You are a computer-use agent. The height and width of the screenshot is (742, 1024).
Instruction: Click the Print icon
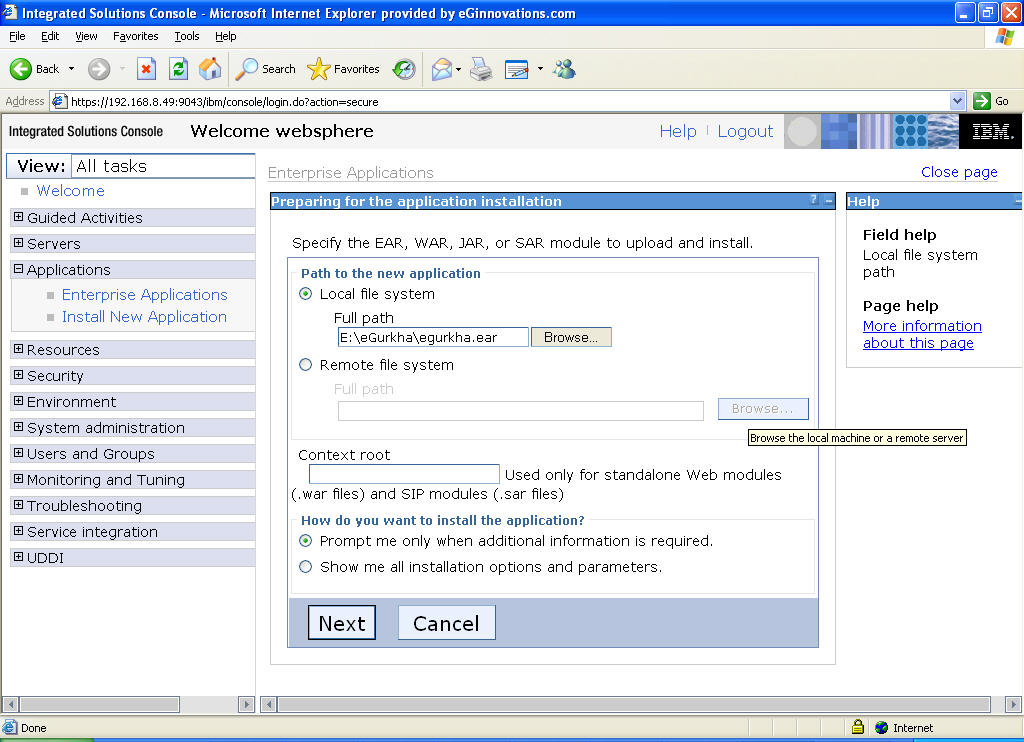[481, 69]
